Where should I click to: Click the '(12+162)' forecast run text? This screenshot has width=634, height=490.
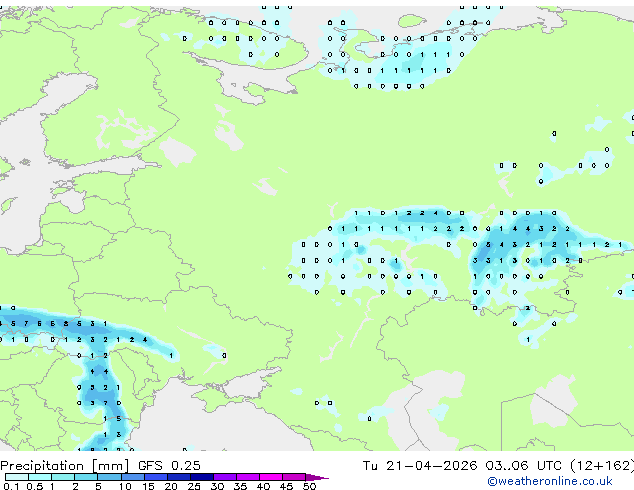[602, 466]
